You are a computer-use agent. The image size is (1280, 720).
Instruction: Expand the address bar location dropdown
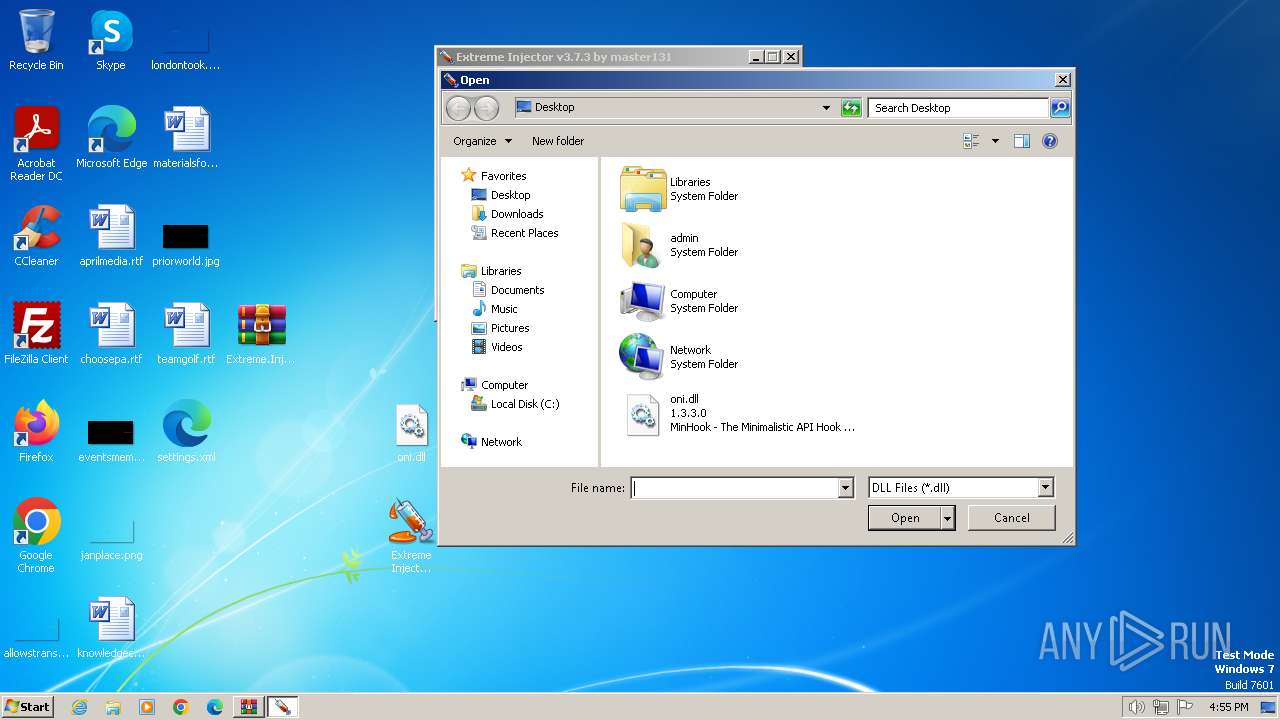(x=826, y=108)
